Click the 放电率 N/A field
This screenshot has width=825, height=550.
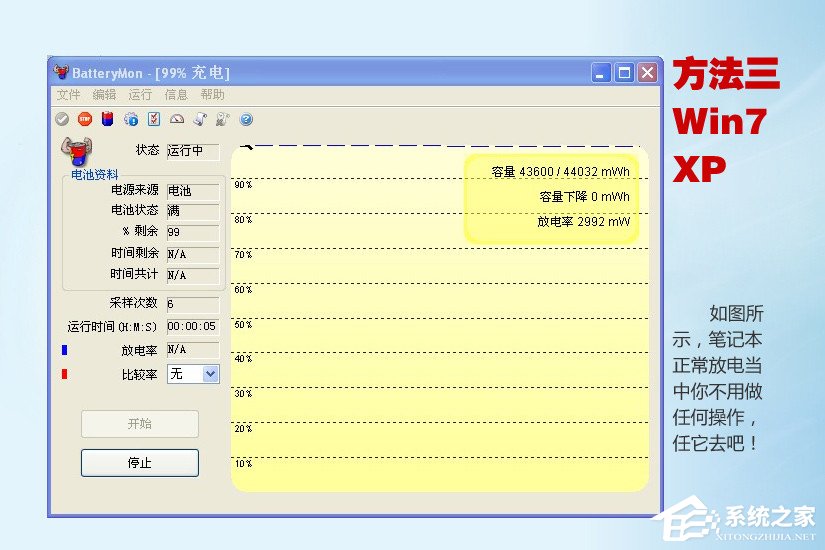tap(193, 350)
